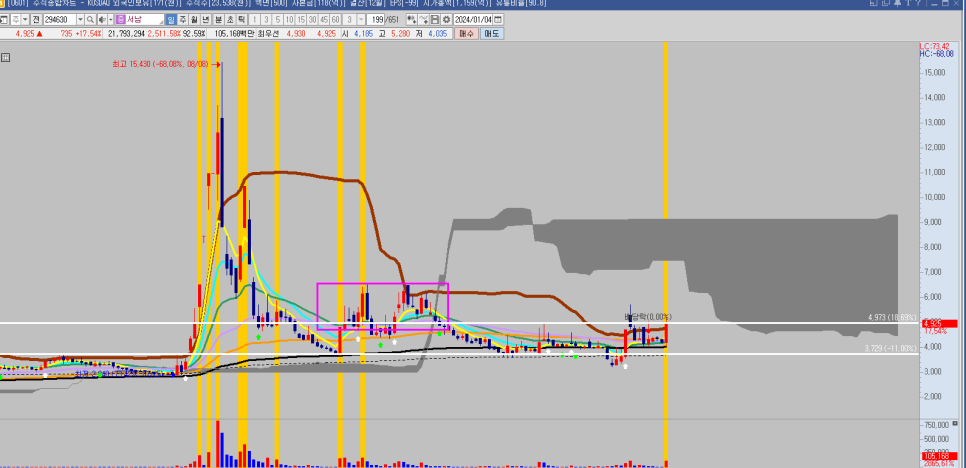Choose the 30 interval preset
Image resolution: width=966 pixels, height=468 pixels.
pyautogui.click(x=312, y=20)
